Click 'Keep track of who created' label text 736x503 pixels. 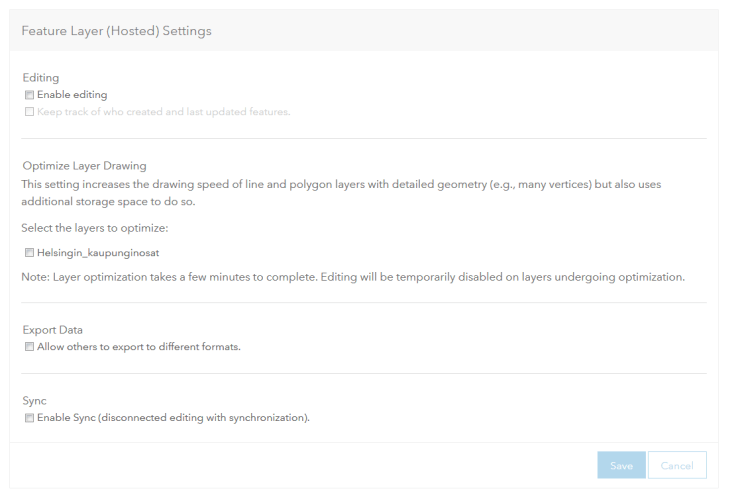pos(163,111)
